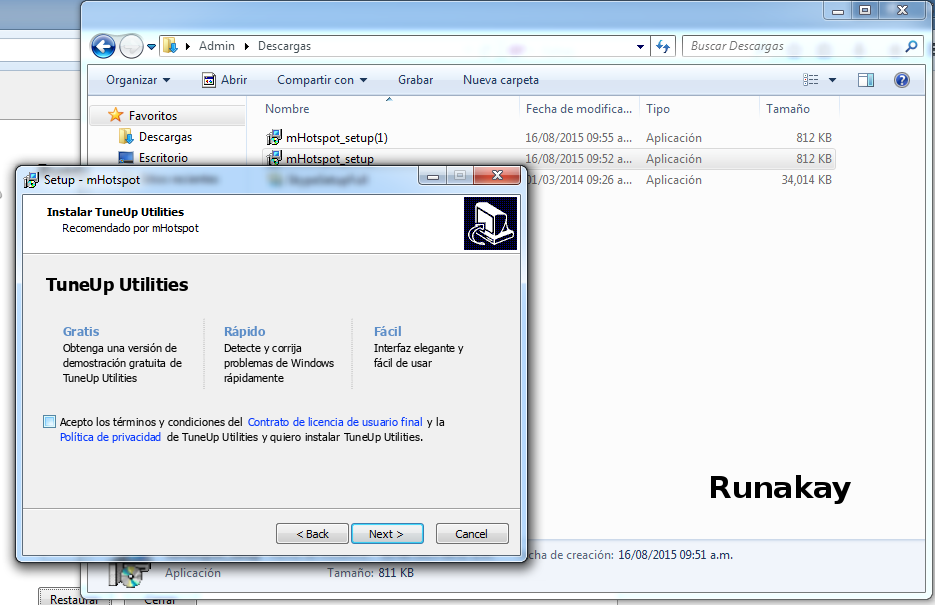The image size is (935, 605).
Task: Go back in Explorer with the blue arrow
Action: (103, 46)
